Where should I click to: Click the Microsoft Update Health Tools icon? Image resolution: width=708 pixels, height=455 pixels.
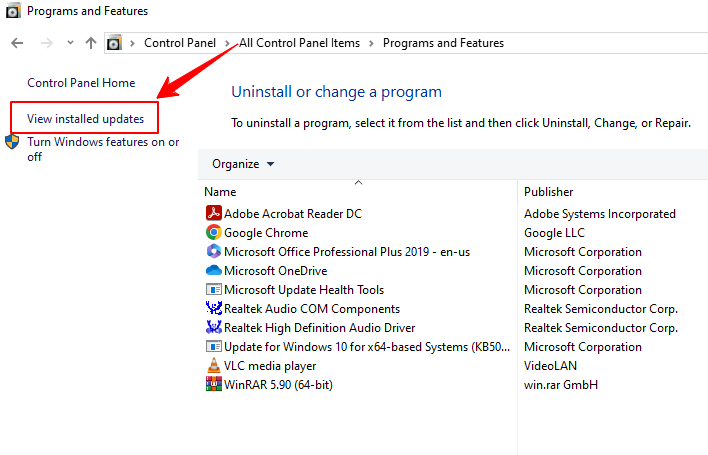(x=213, y=290)
